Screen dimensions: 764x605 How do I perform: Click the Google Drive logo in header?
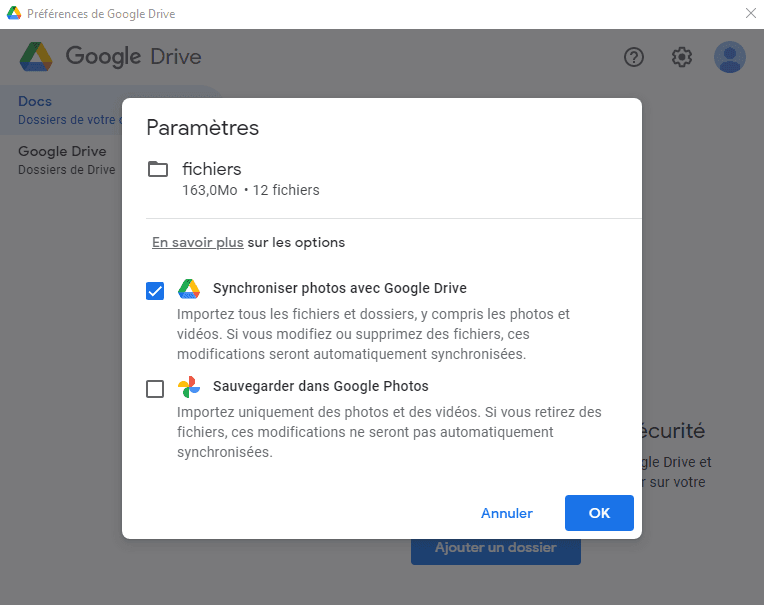point(36,57)
